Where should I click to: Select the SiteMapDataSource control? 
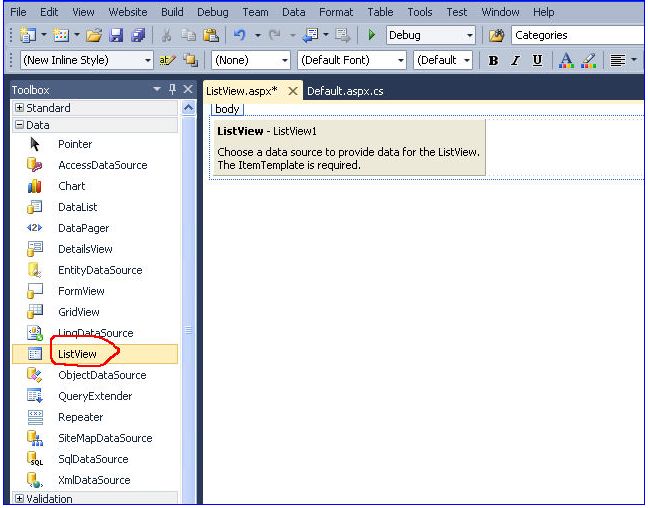tap(95, 438)
